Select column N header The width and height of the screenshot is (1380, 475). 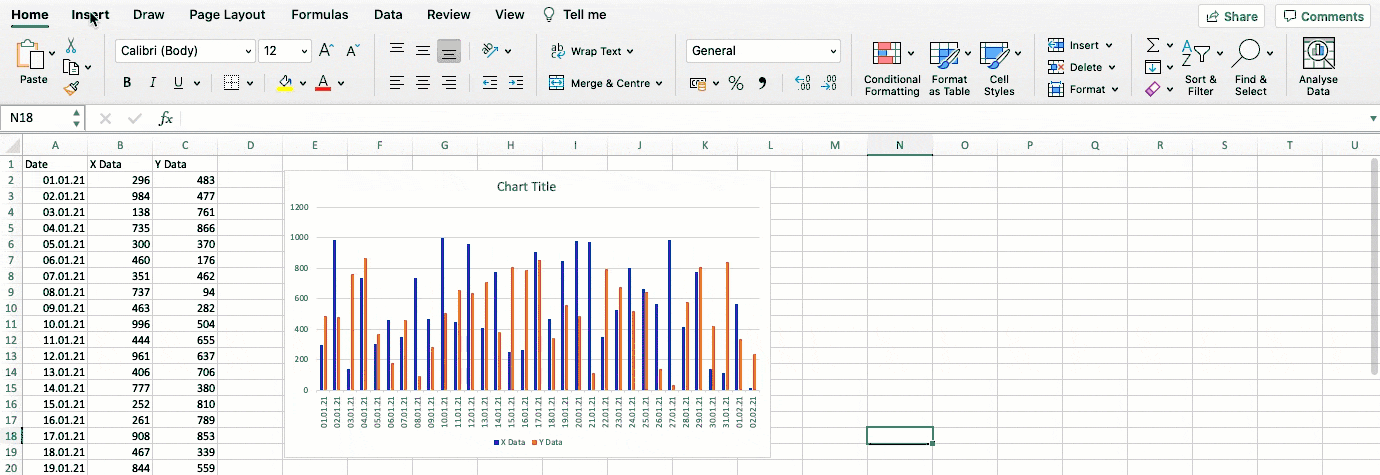(900, 146)
